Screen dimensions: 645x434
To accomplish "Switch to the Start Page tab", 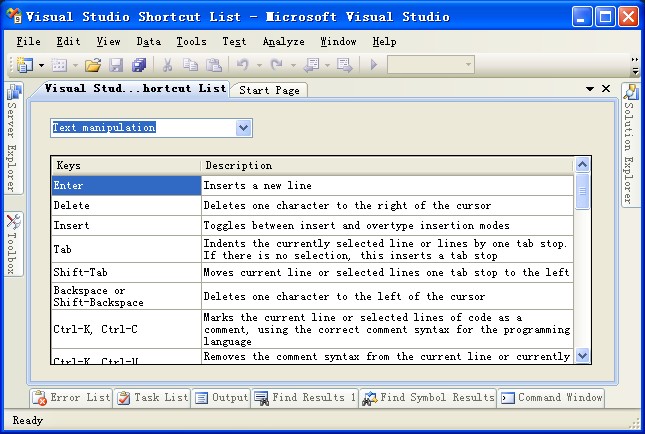I will [x=268, y=90].
